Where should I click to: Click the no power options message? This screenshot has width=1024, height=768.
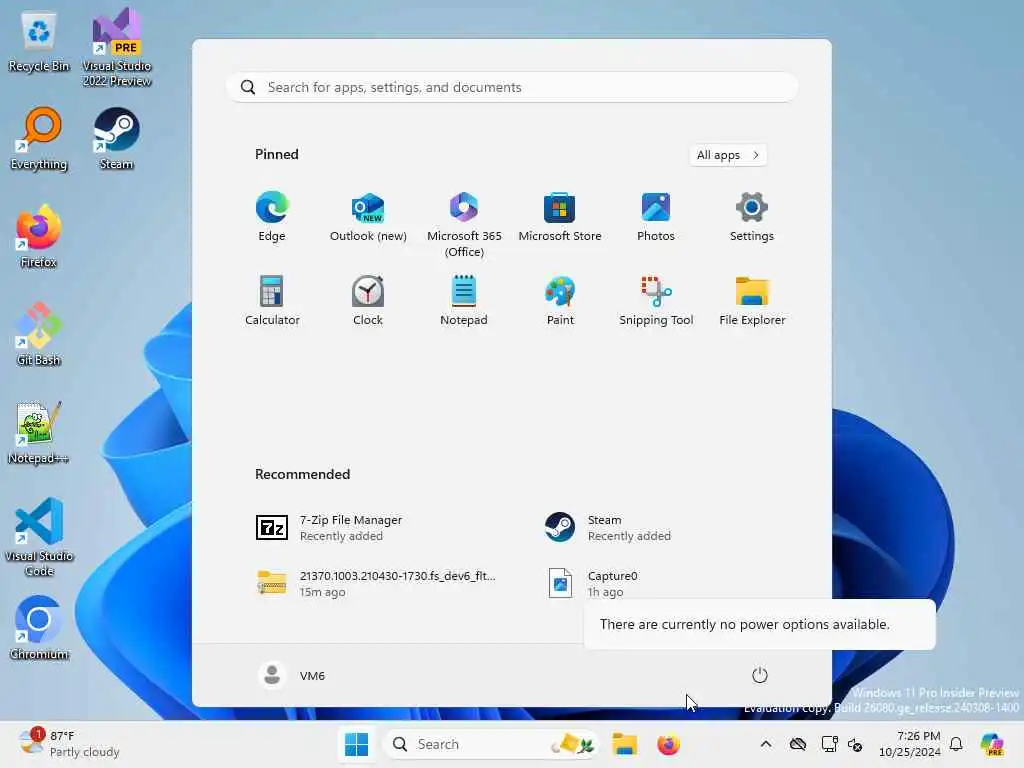[x=759, y=624]
